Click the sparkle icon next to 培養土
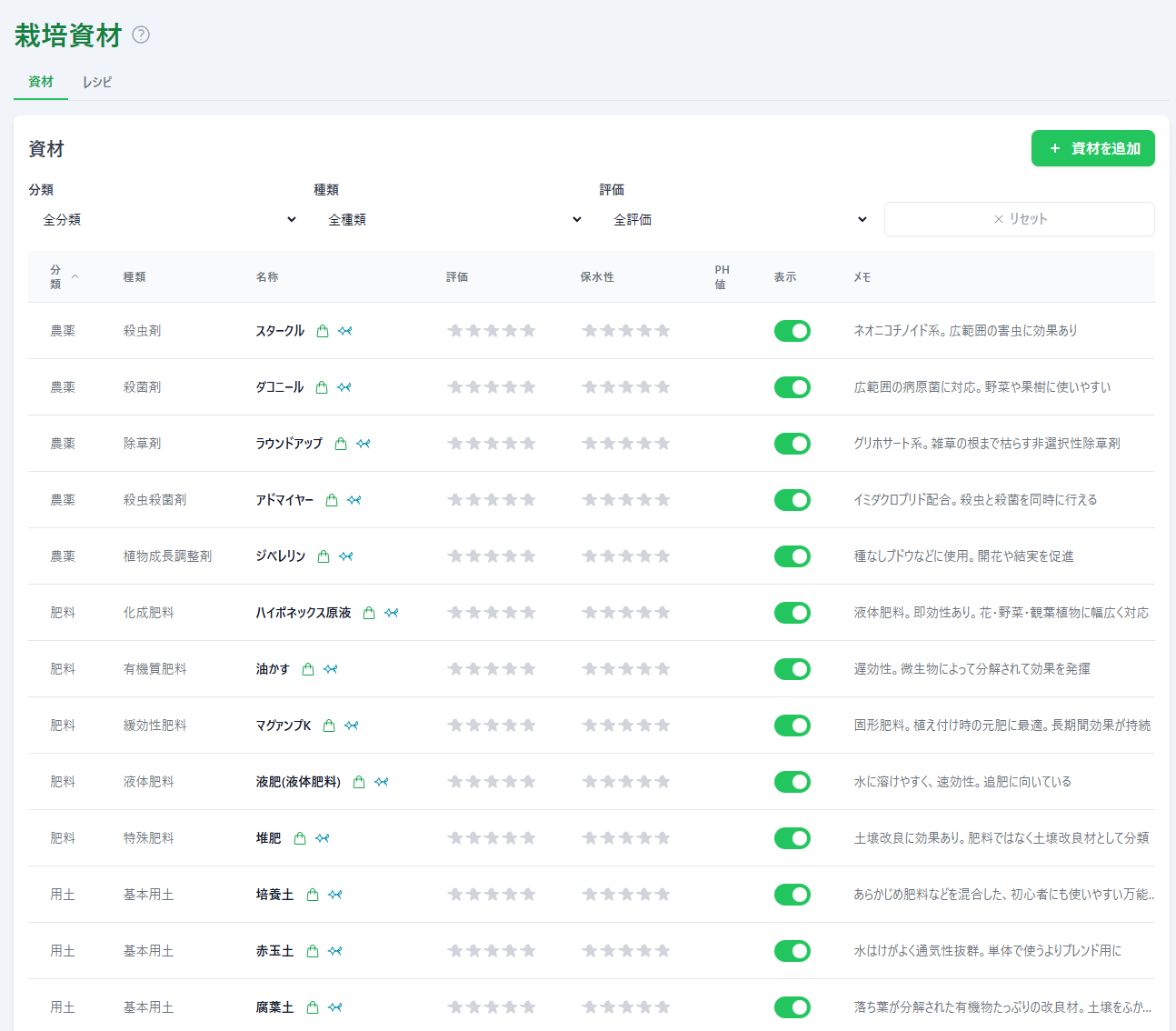 pos(335,895)
